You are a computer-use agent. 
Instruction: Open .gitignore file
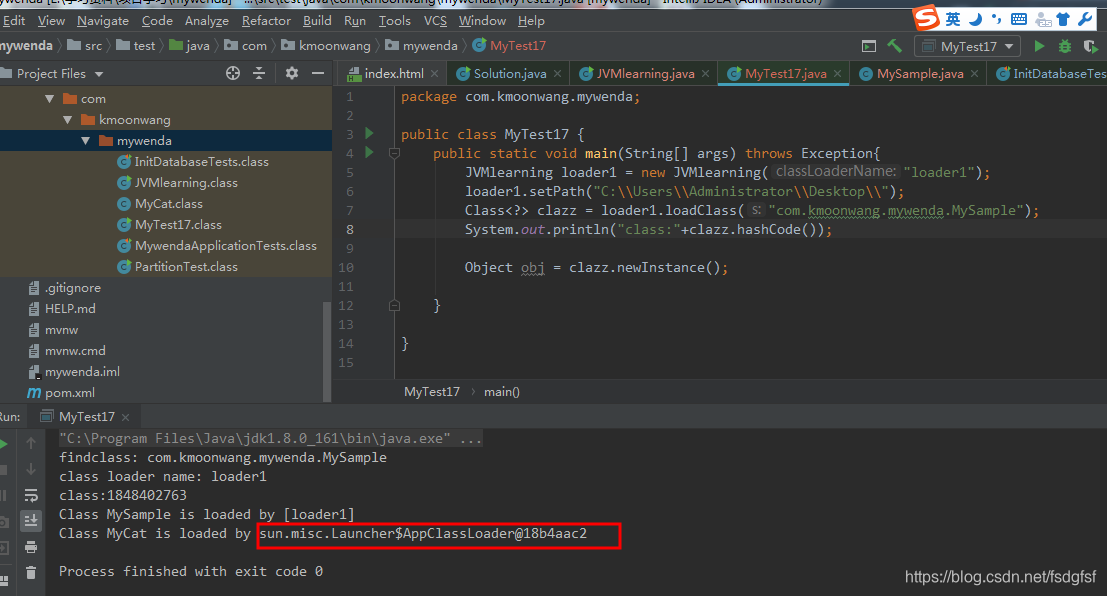pos(64,288)
